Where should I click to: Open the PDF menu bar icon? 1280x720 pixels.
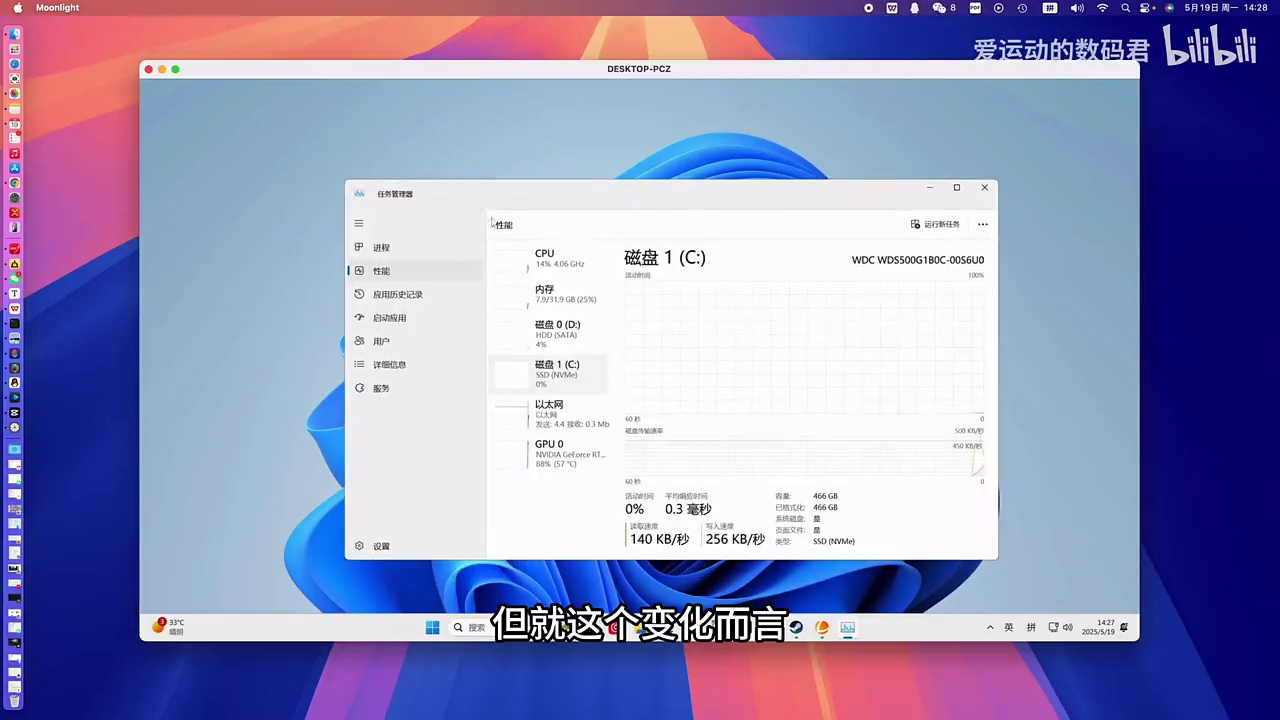(x=976, y=8)
